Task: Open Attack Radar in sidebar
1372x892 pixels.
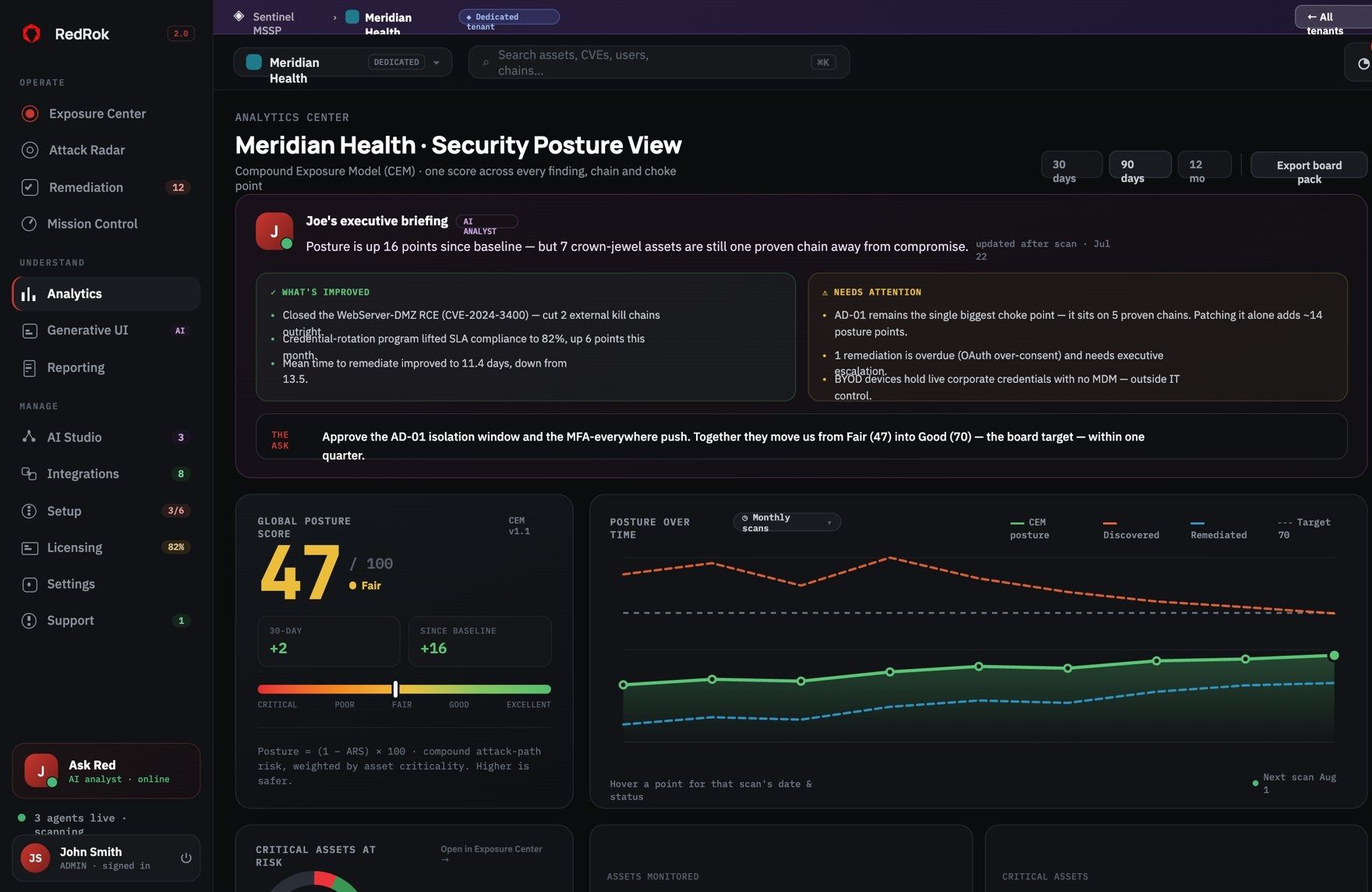Action: tap(106, 150)
